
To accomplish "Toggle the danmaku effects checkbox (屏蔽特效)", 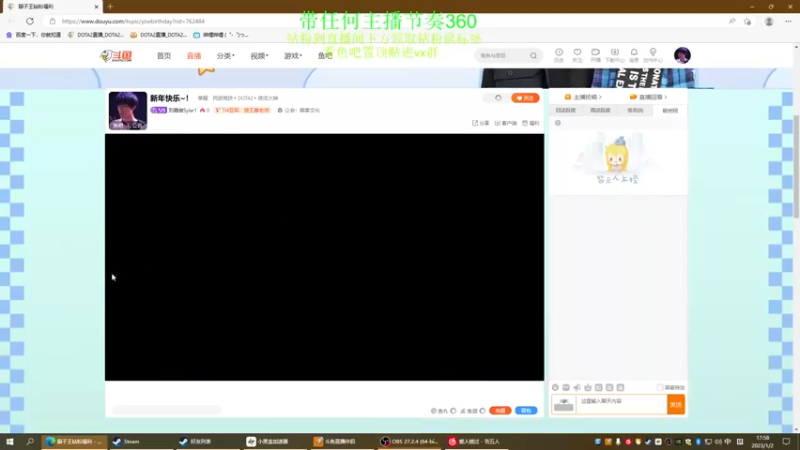I will [660, 388].
